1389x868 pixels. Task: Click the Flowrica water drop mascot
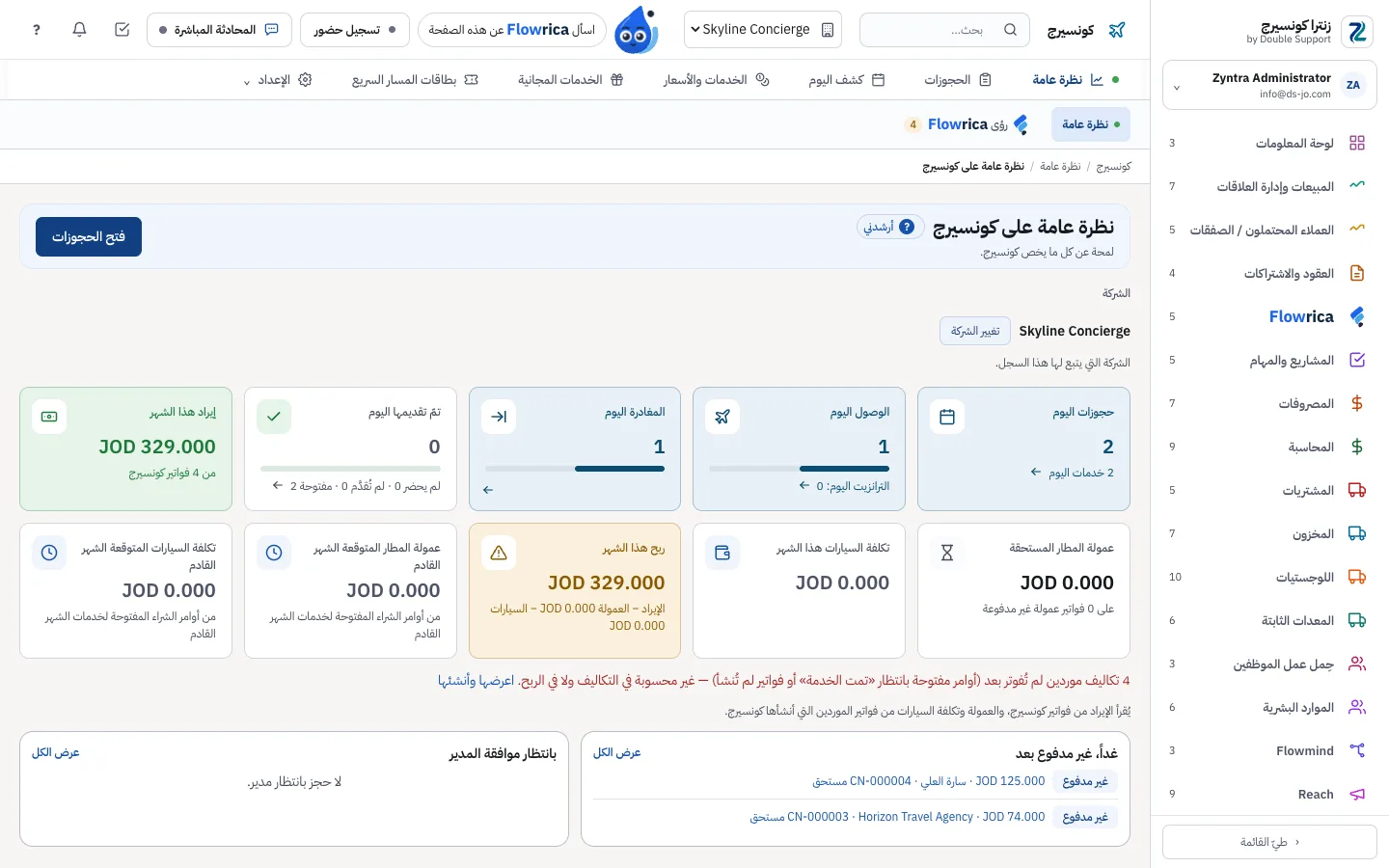click(637, 30)
